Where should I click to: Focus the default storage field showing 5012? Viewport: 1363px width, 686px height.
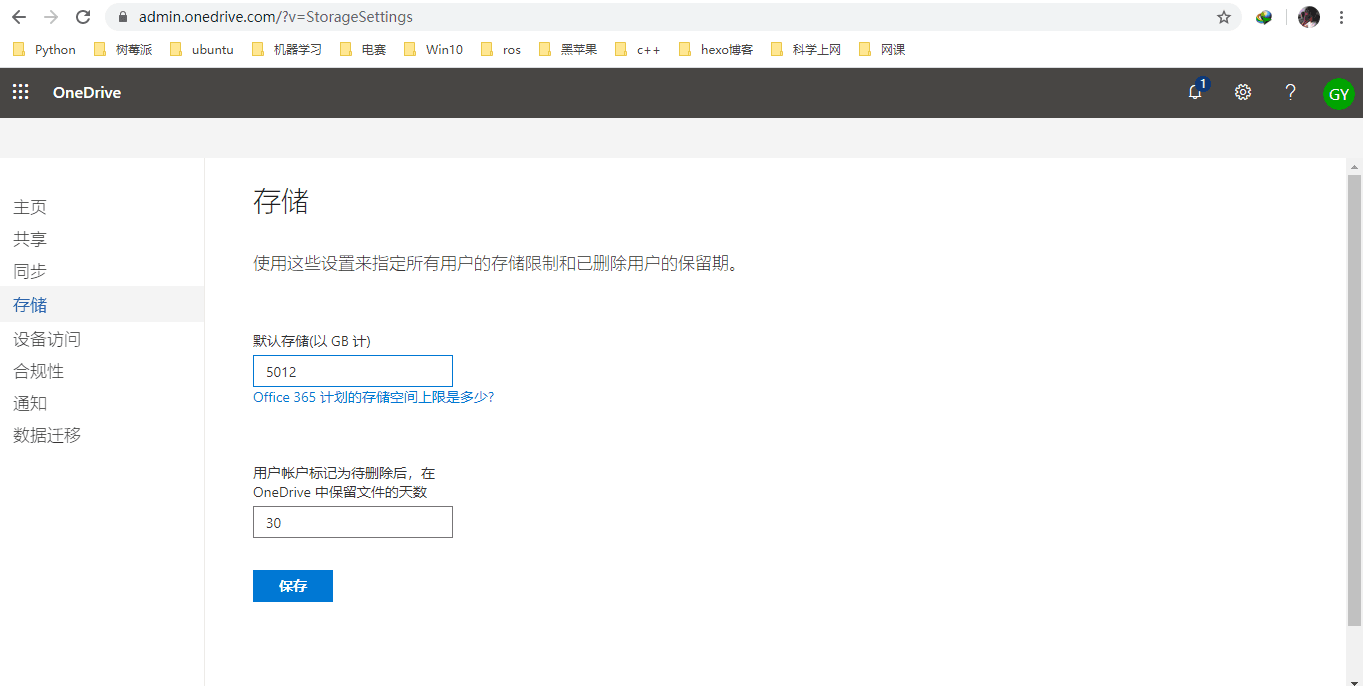coord(353,371)
